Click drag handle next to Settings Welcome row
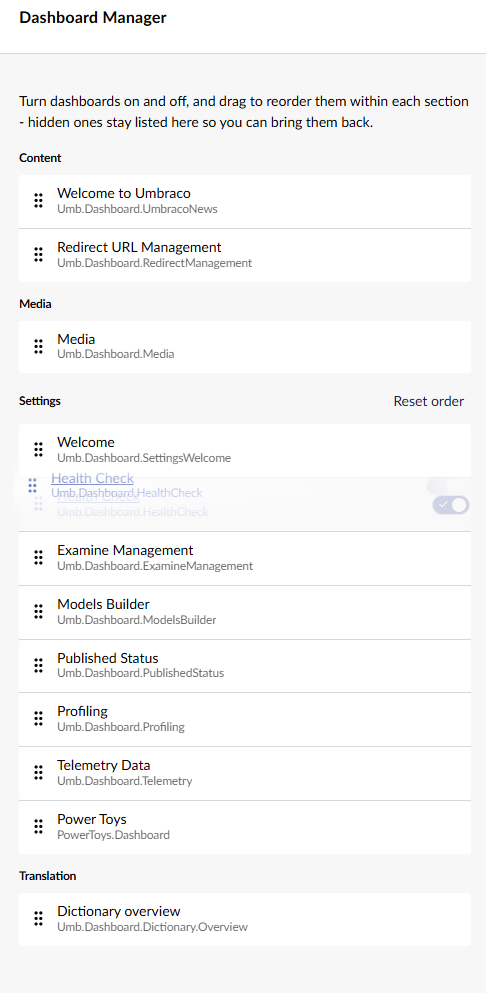The image size is (486, 993). [38, 450]
